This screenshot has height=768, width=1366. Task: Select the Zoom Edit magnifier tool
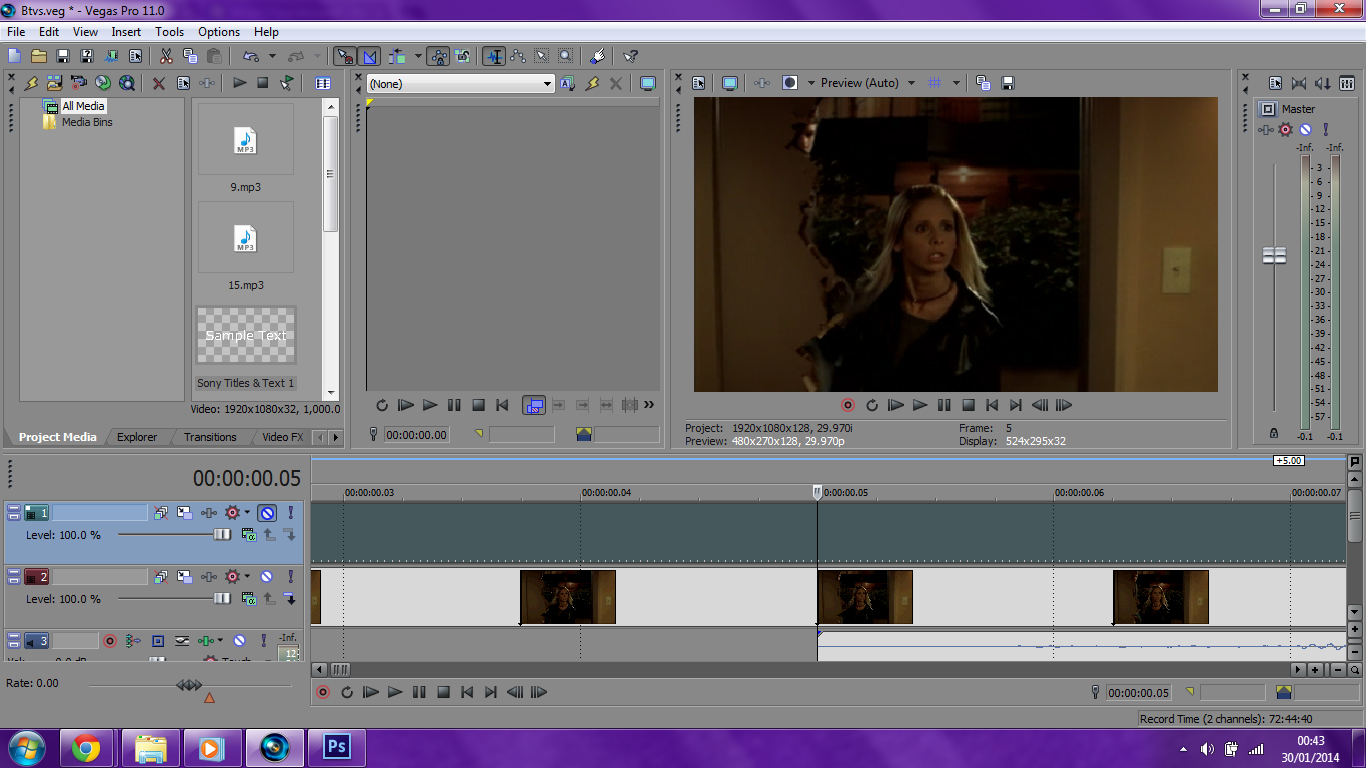pos(566,56)
